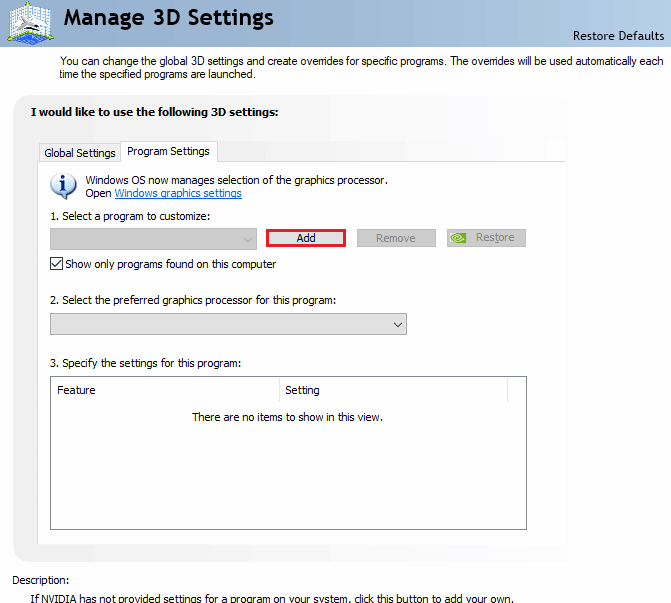Open the program to customize dropdown
The height and width of the screenshot is (603, 671).
[153, 239]
